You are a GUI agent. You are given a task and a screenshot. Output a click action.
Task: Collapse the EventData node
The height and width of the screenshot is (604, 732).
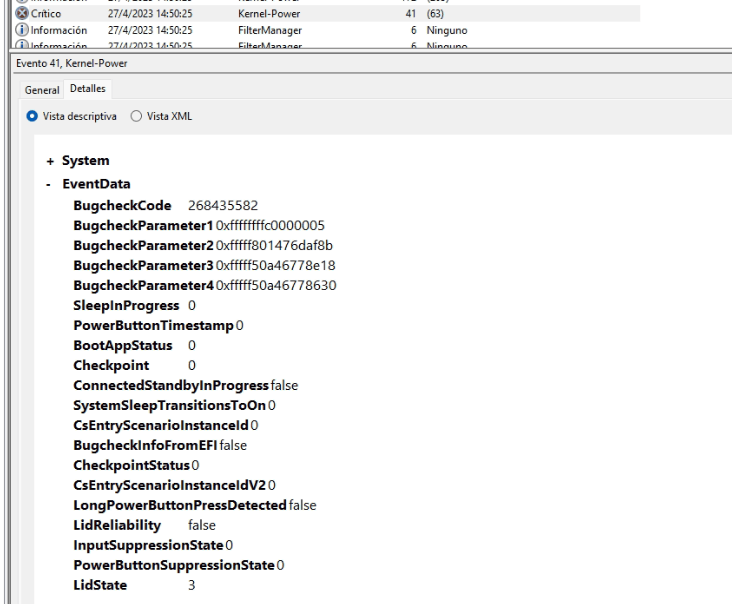click(x=49, y=185)
